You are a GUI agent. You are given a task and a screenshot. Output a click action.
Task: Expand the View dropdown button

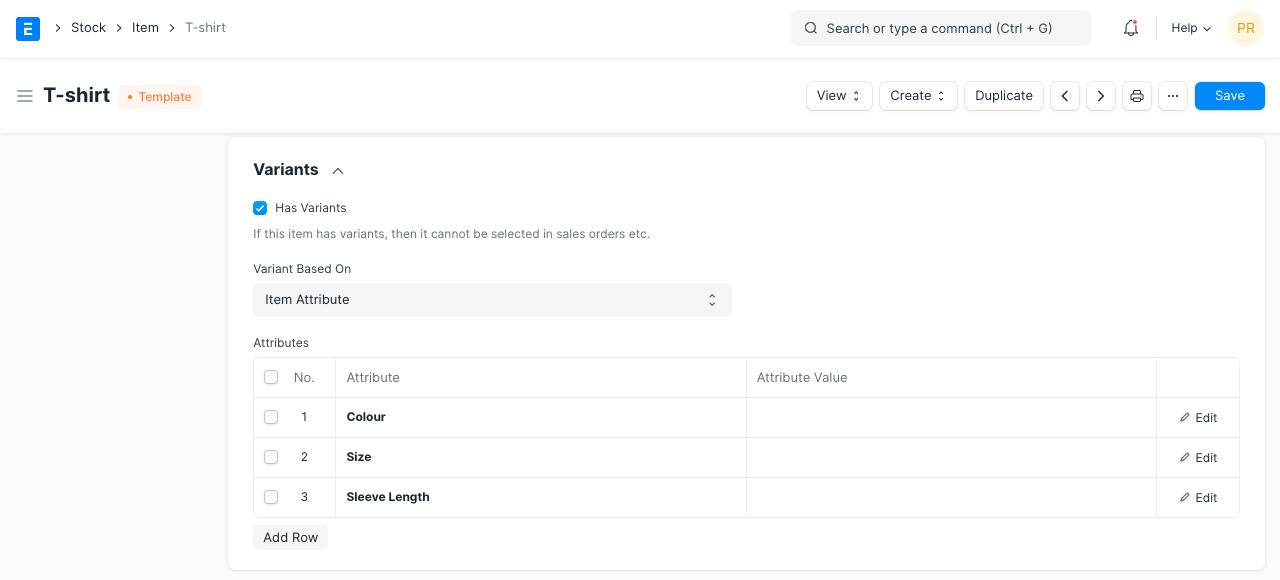tap(839, 96)
